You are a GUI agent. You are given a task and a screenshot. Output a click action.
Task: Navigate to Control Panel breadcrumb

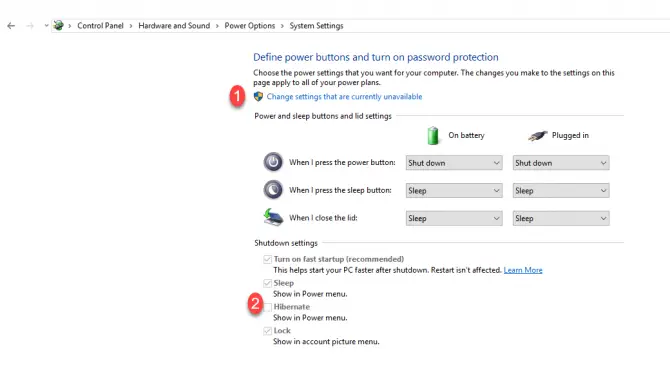pyautogui.click(x=100, y=26)
